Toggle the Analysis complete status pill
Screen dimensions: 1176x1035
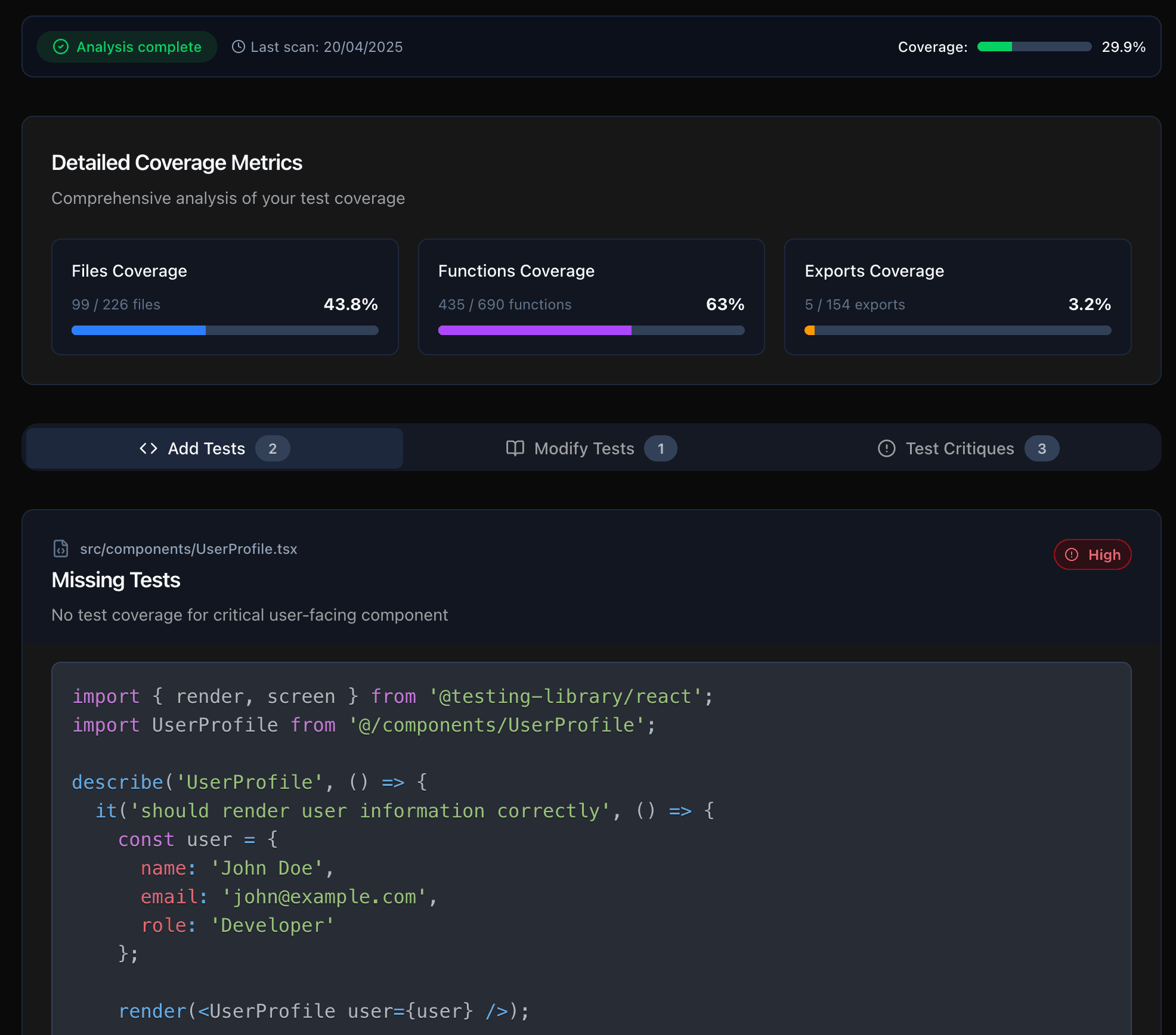pyautogui.click(x=126, y=47)
